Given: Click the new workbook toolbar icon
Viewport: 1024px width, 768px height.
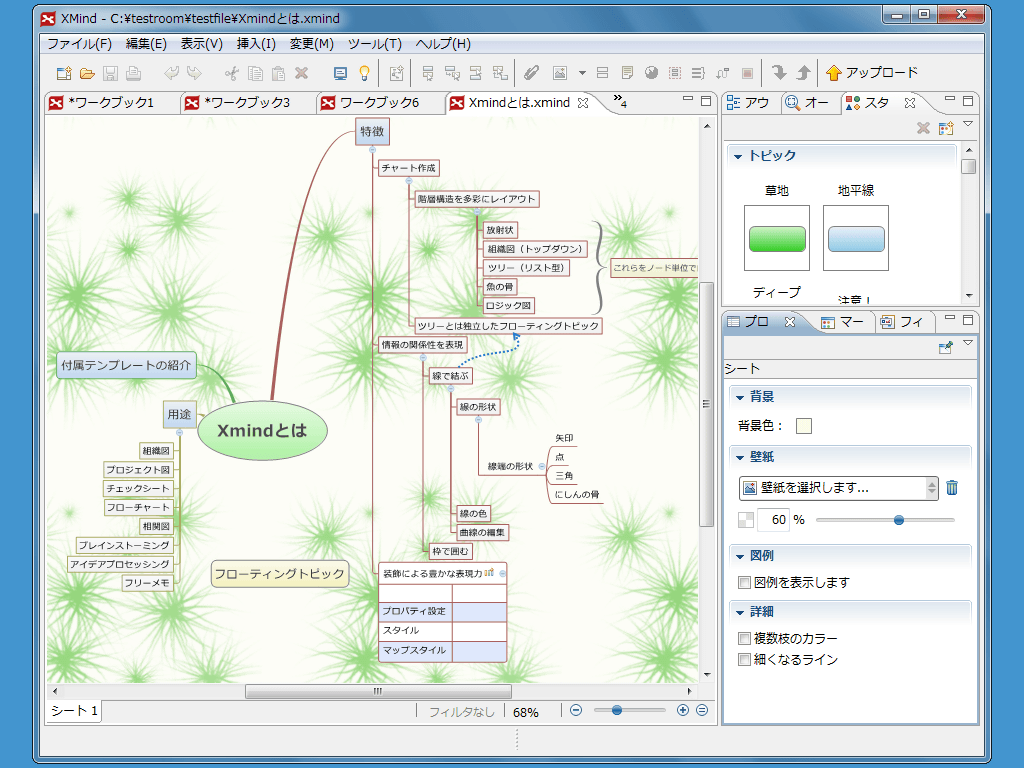Looking at the screenshot, I should tap(63, 73).
